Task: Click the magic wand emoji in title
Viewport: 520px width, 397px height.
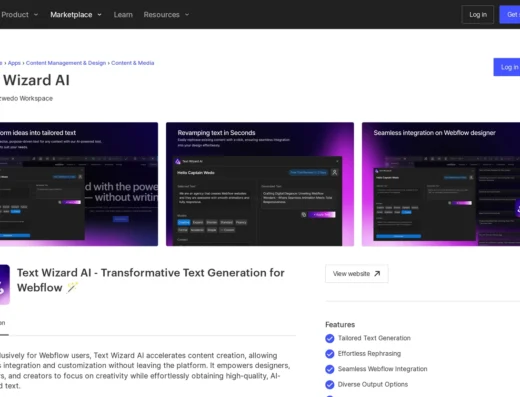Action: [72, 287]
